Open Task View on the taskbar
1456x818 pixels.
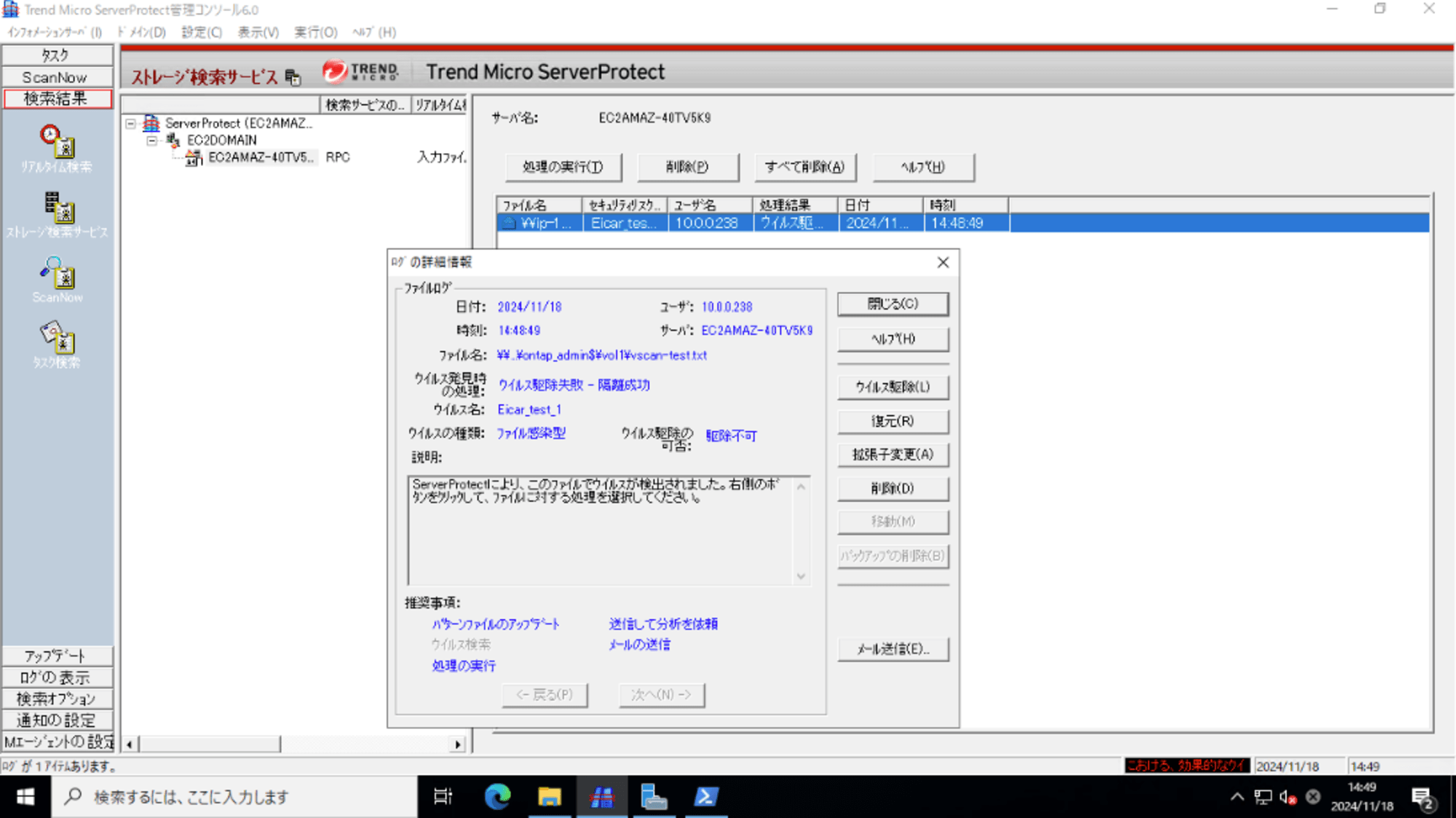443,797
